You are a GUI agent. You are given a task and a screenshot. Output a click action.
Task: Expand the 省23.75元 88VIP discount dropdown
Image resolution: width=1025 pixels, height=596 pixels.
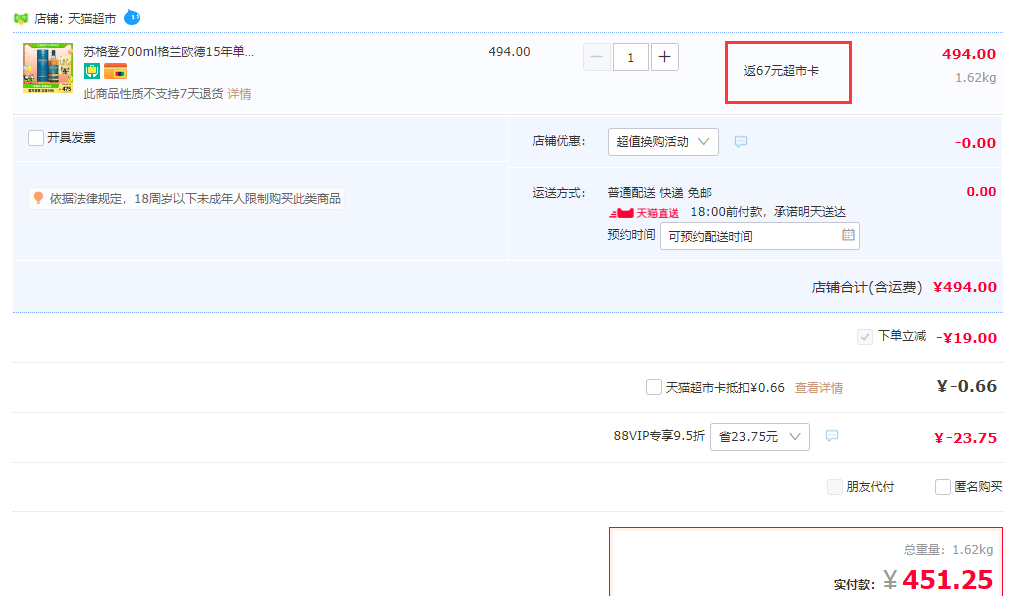(x=760, y=437)
